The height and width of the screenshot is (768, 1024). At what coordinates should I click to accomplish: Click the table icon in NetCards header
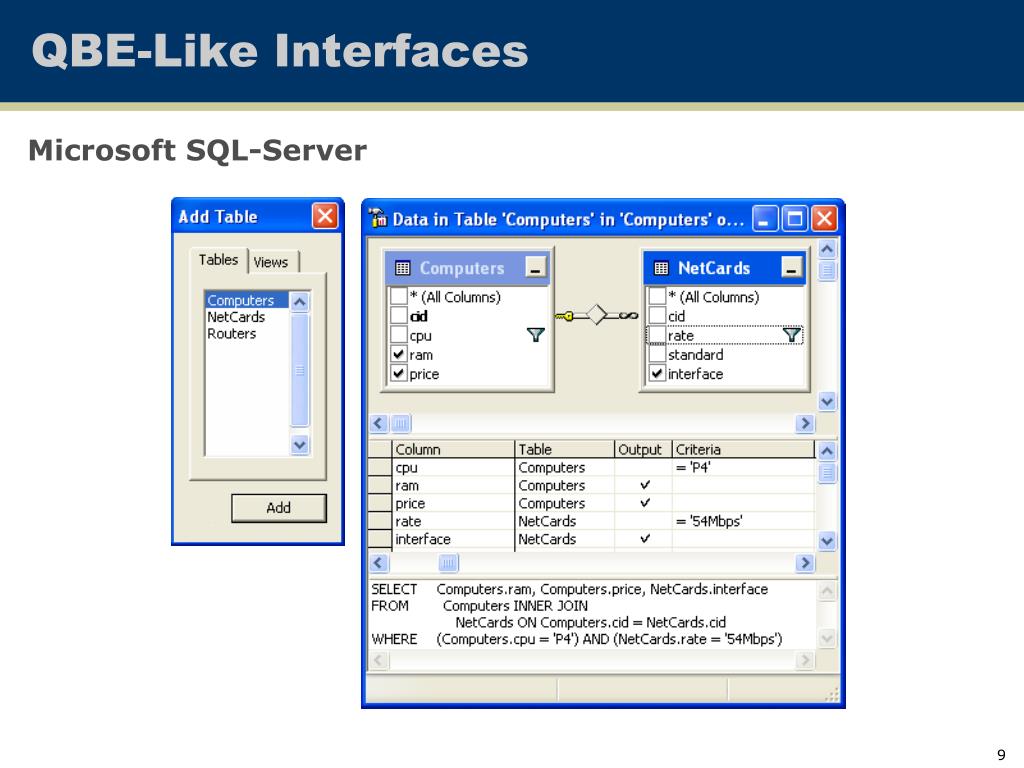(661, 268)
